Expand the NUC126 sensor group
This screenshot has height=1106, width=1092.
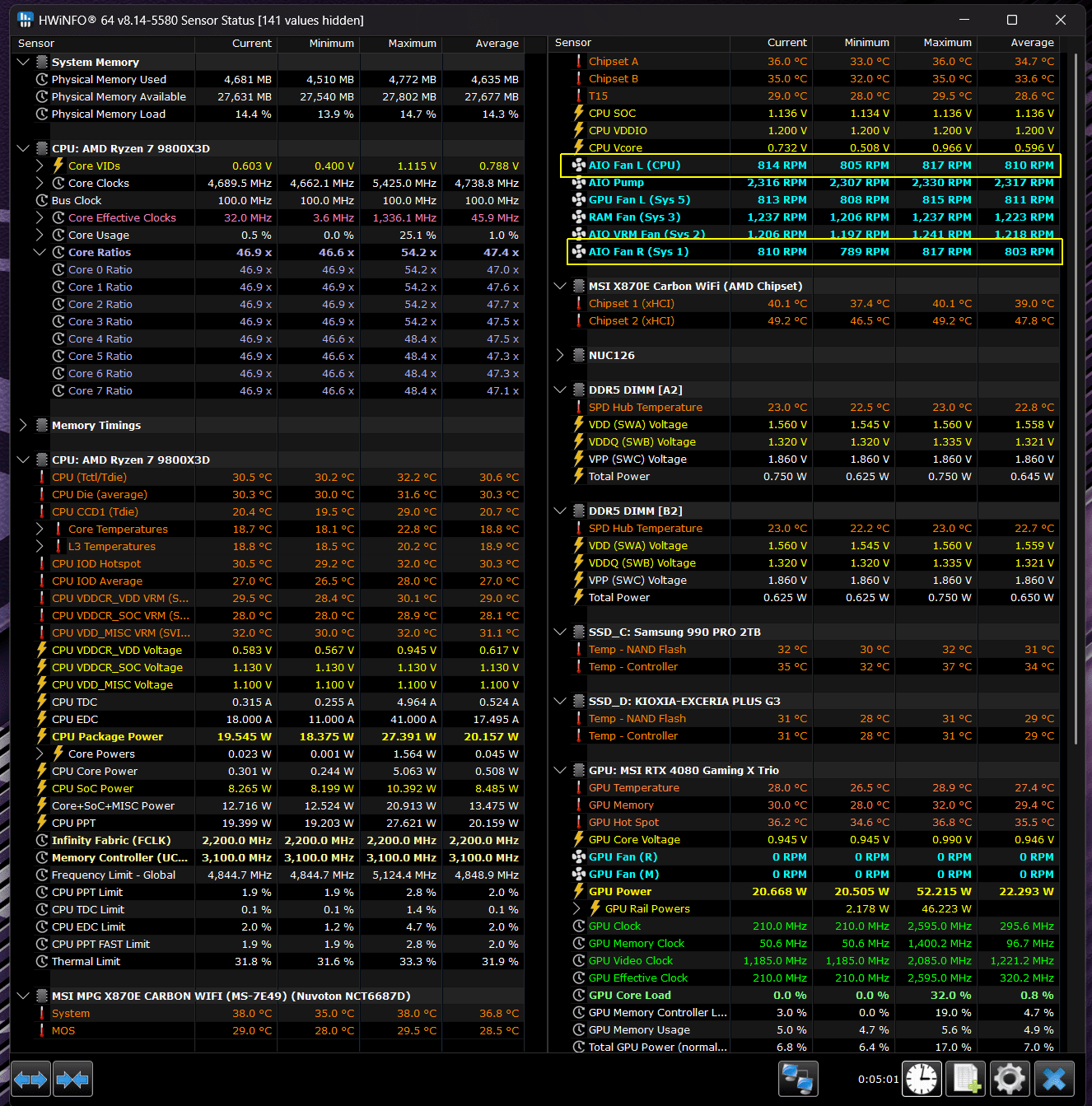click(x=560, y=355)
